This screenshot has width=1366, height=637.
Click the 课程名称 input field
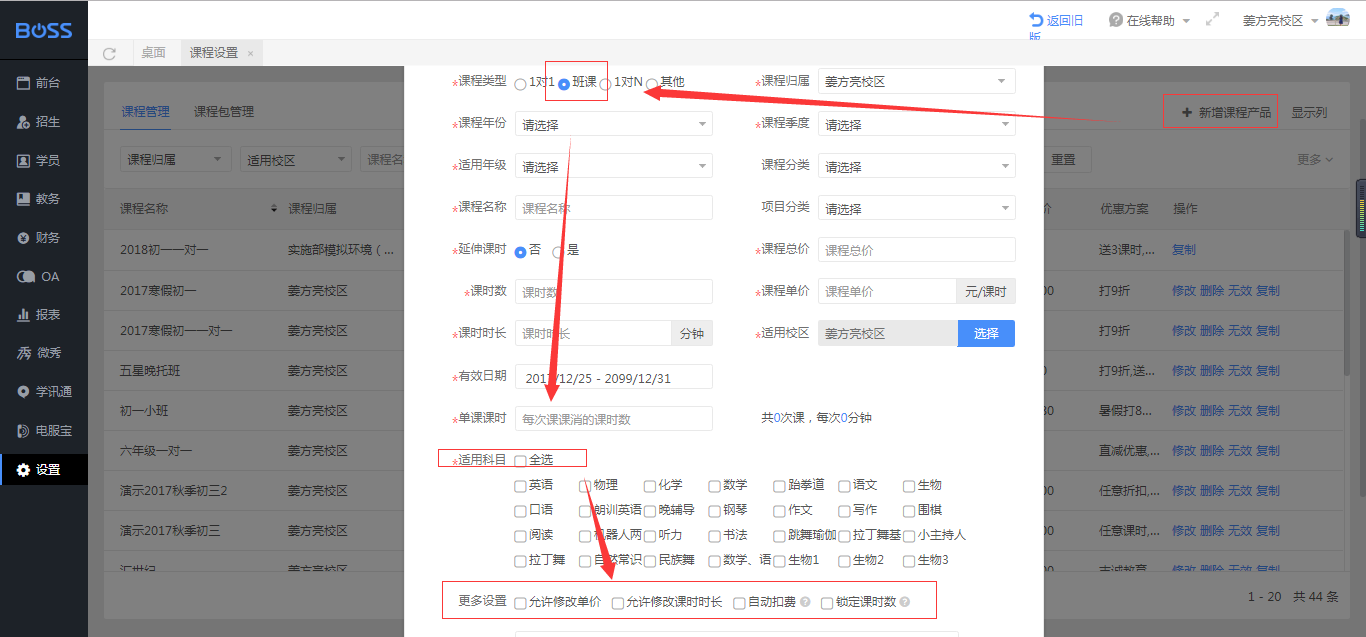pos(614,208)
